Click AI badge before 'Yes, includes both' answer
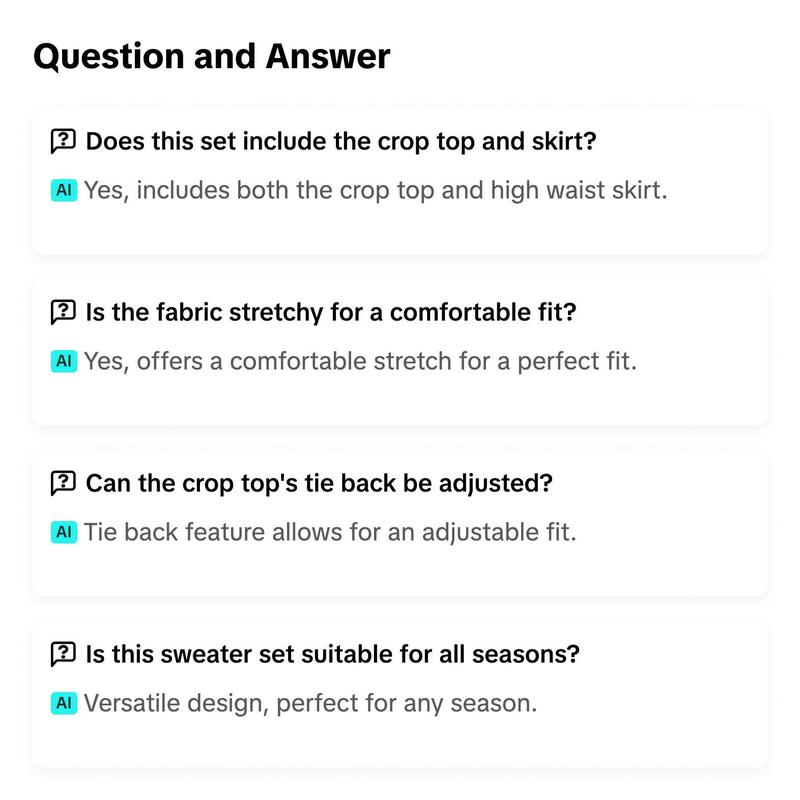The height and width of the screenshot is (800, 800). [x=64, y=190]
